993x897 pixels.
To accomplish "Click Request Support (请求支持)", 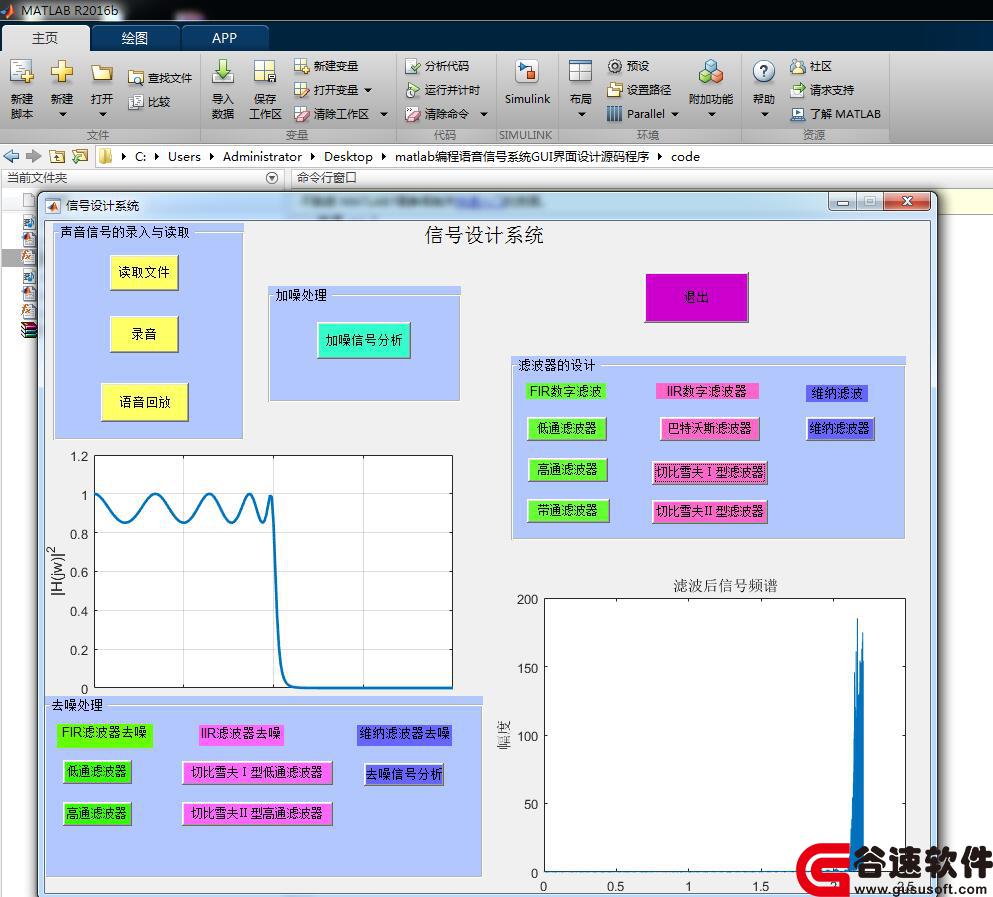I will click(x=822, y=90).
